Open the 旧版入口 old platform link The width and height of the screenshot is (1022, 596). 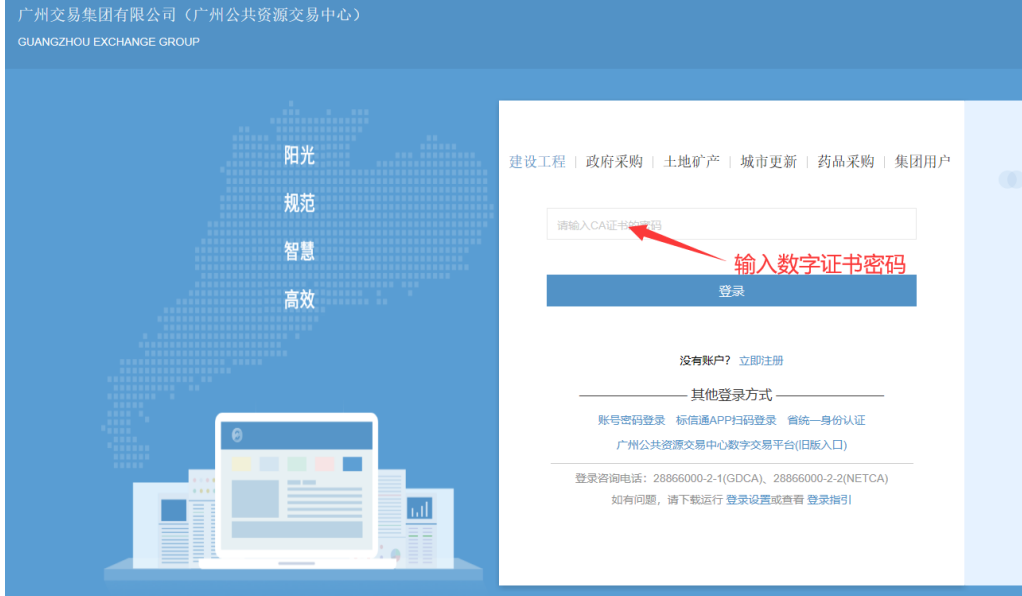click(x=731, y=445)
